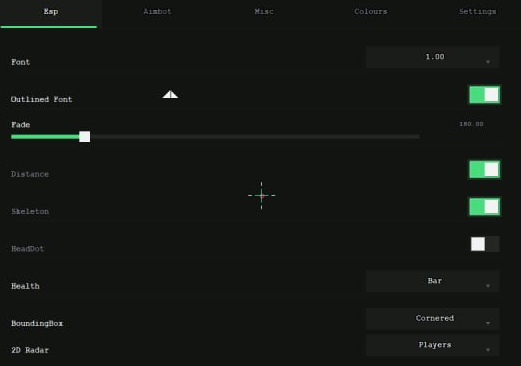Turn off the Distance toggle
Image resolution: width=521 pixels, height=366 pixels.
point(485,169)
